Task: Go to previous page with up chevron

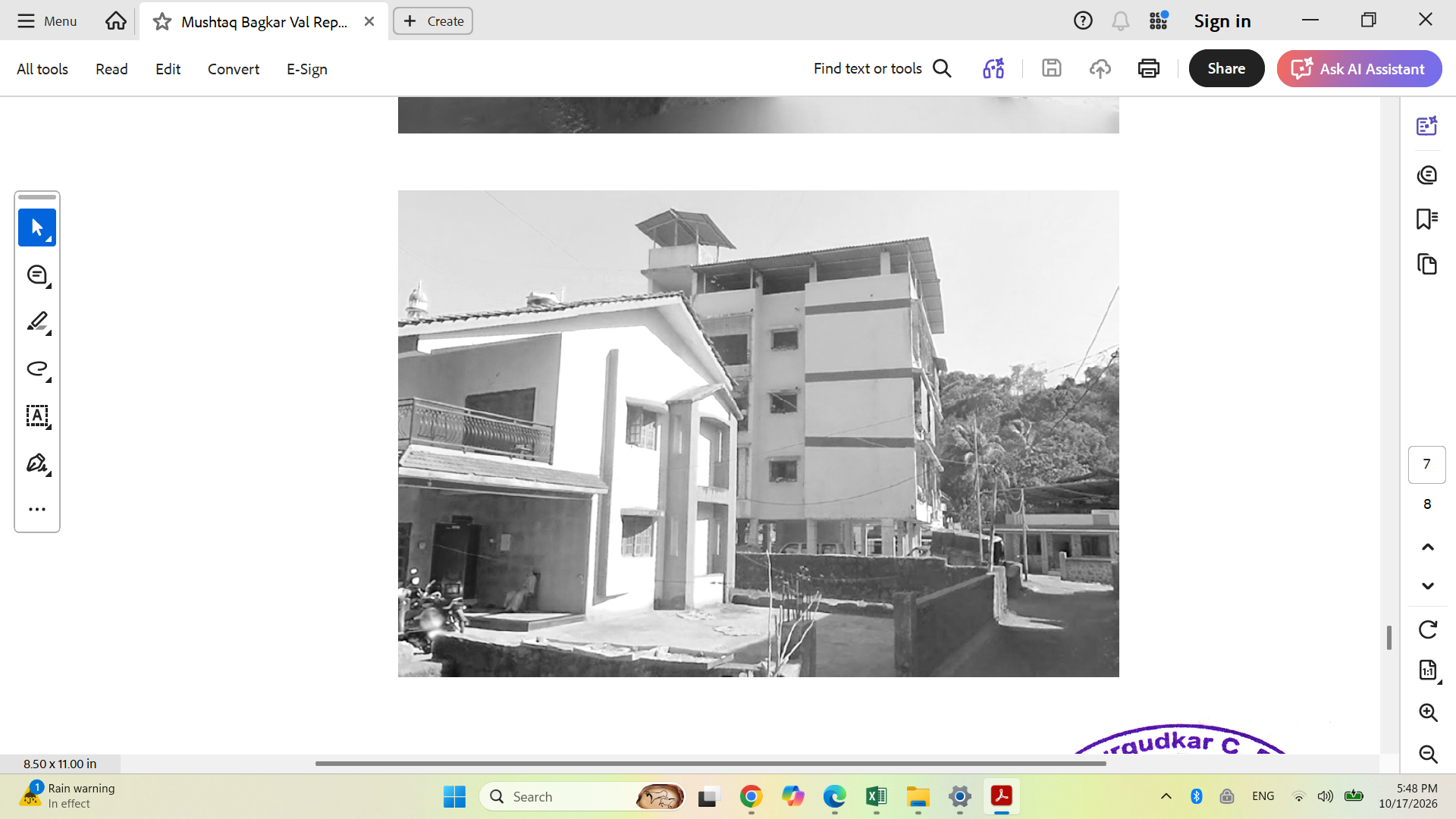Action: tap(1427, 547)
